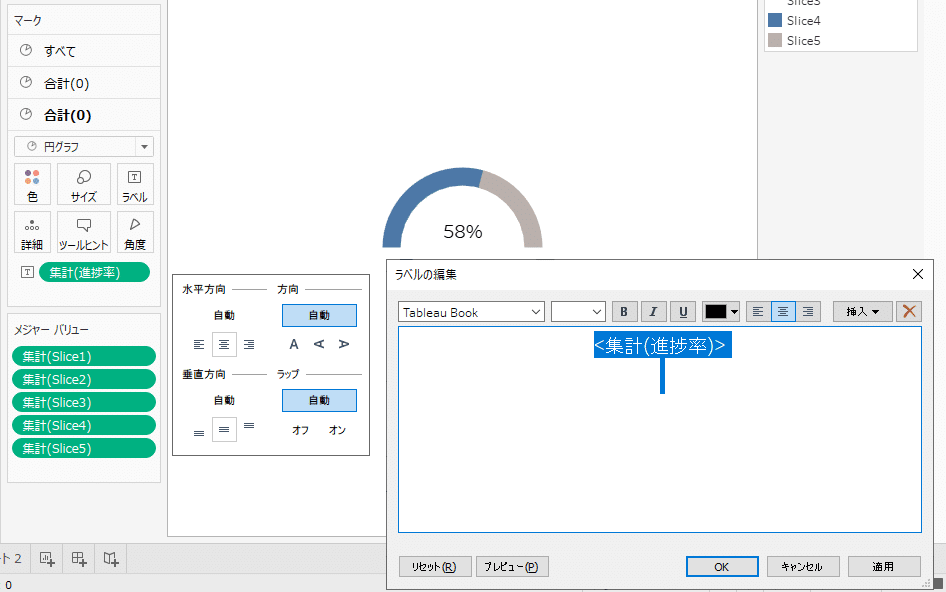This screenshot has width=946, height=592.
Task: Click the キャンセル button
Action: click(803, 567)
